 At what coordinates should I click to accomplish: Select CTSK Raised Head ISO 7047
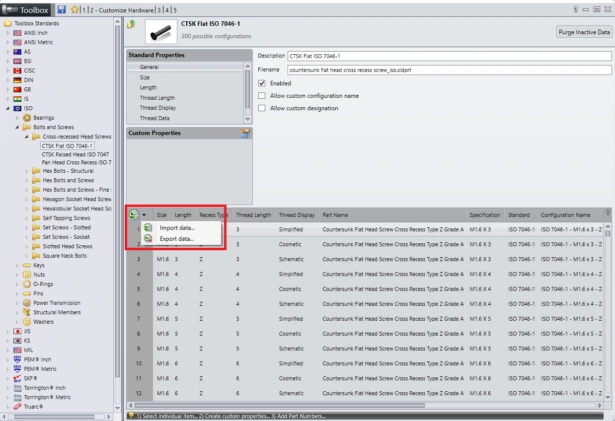(x=75, y=154)
